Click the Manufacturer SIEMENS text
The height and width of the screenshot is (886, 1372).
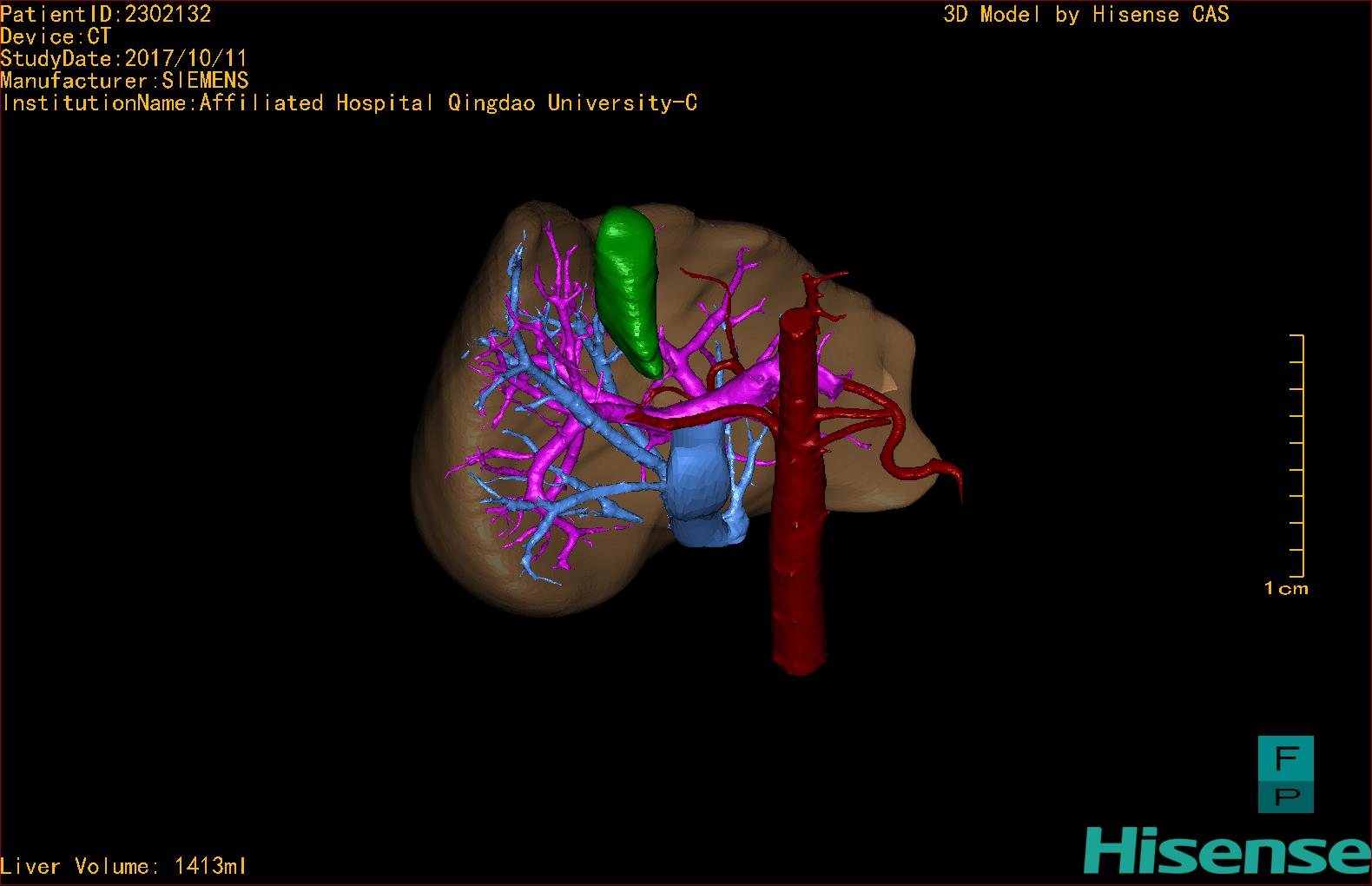click(x=124, y=81)
